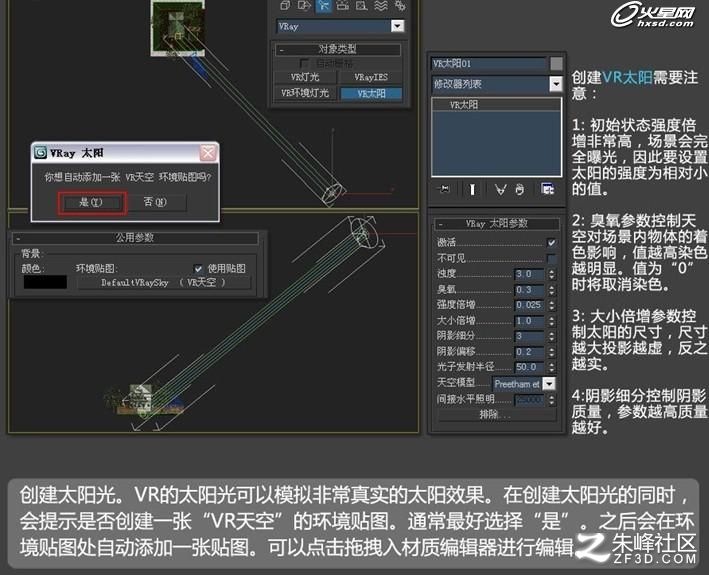The image size is (709, 575).
Task: Click the 大小倍增 value field 1.0
Action: click(530, 320)
